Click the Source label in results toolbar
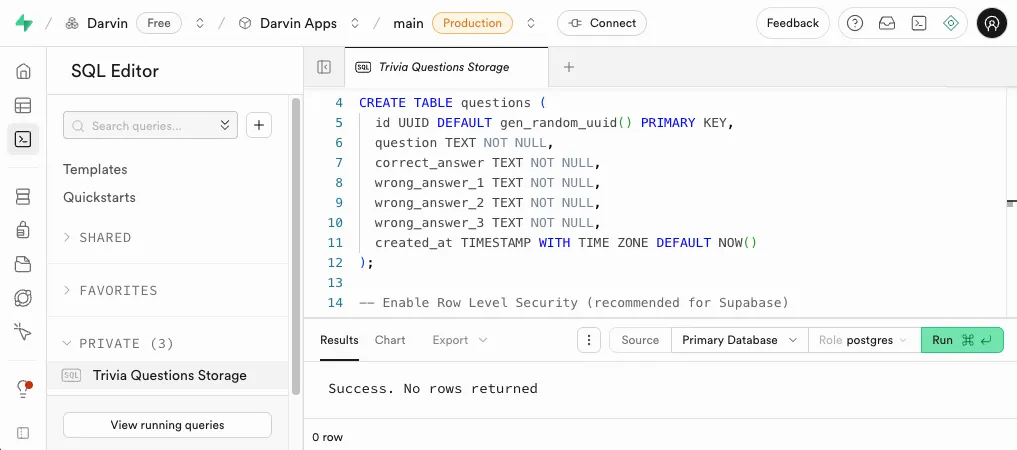1017x450 pixels. click(x=640, y=340)
